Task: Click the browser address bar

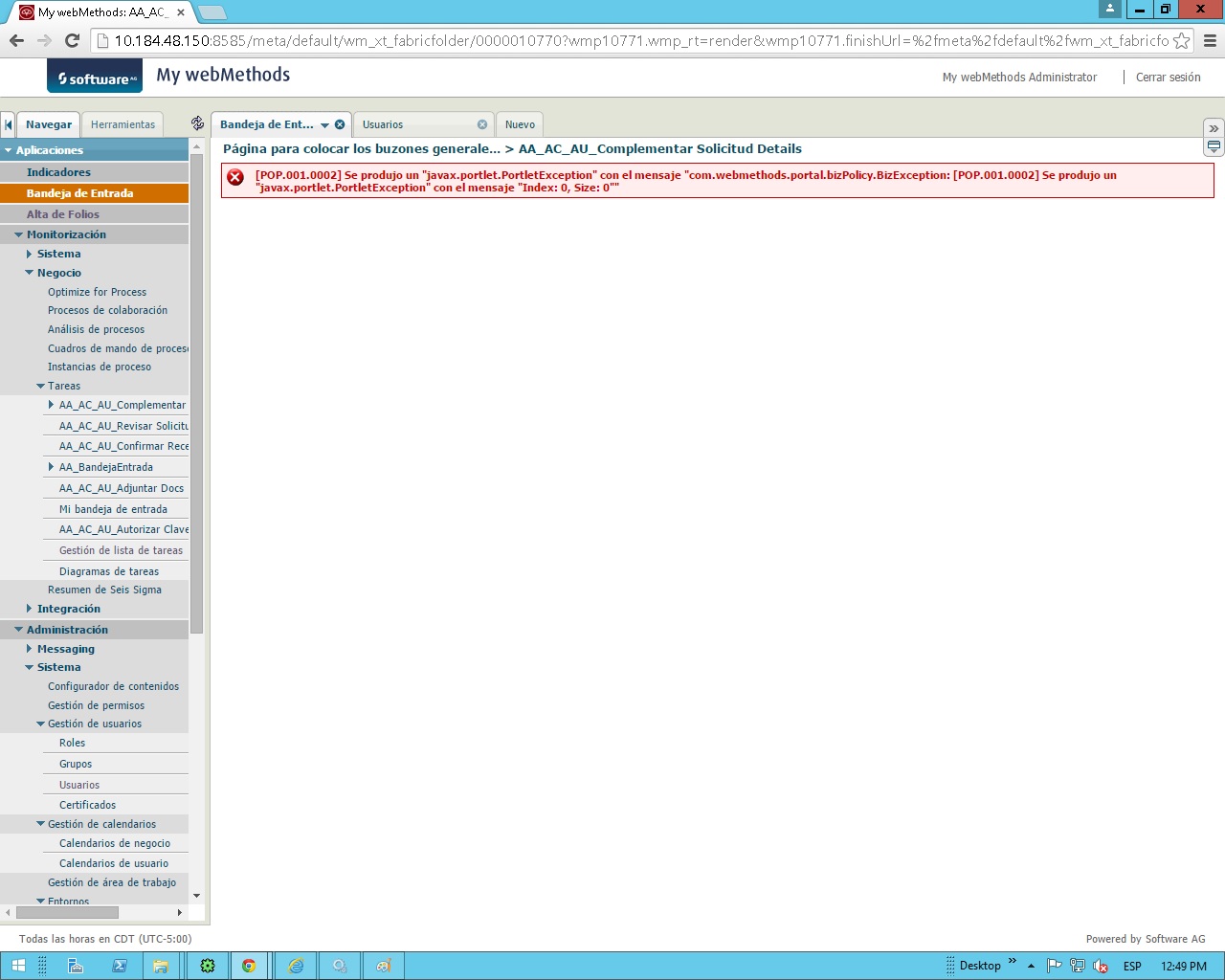Action: pyautogui.click(x=641, y=40)
